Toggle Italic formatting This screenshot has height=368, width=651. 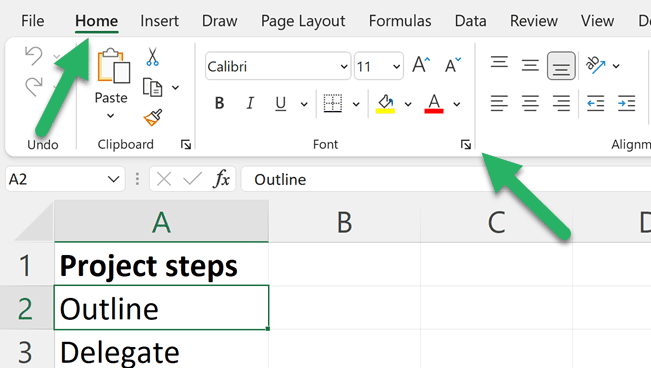point(250,103)
